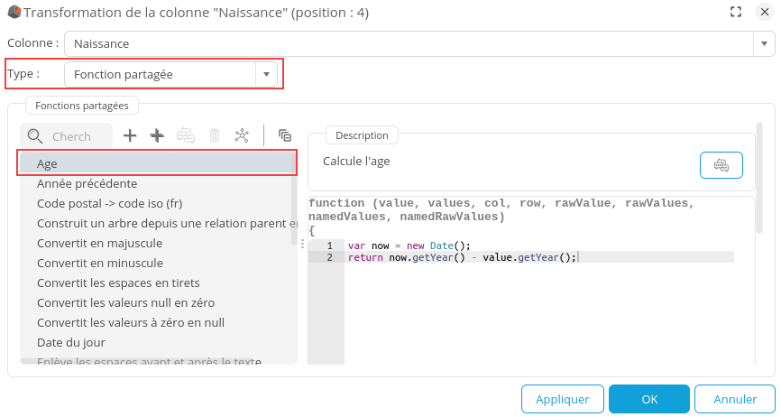Select 'Age' in the functions list
Viewport: 781px width, 417px height.
[x=157, y=164]
